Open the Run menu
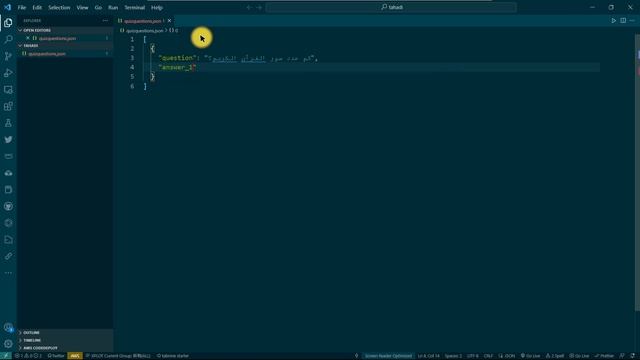The height and width of the screenshot is (360, 640). point(113,7)
